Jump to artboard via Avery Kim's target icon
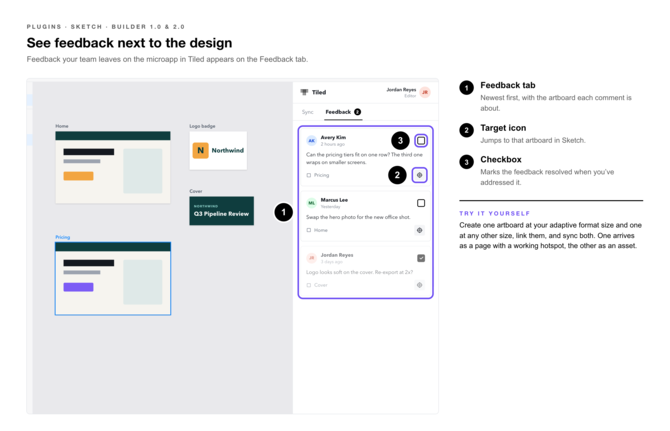Viewport: 670px width, 431px height. tap(420, 175)
